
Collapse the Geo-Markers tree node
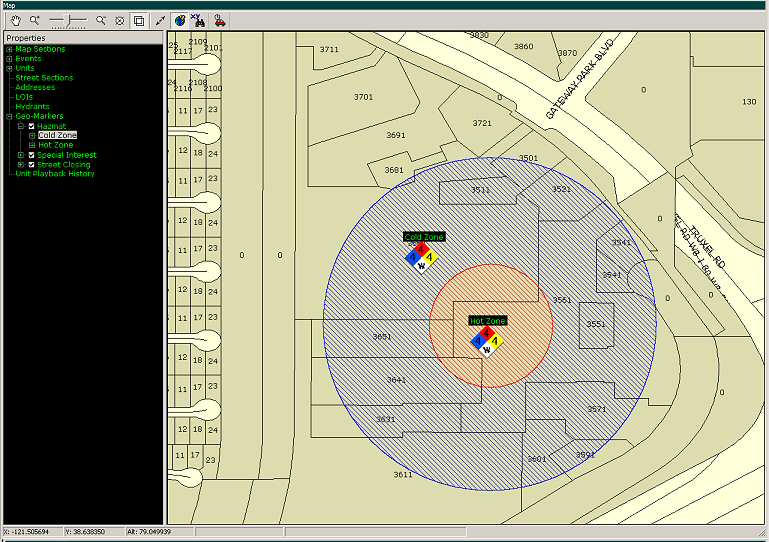[9, 116]
